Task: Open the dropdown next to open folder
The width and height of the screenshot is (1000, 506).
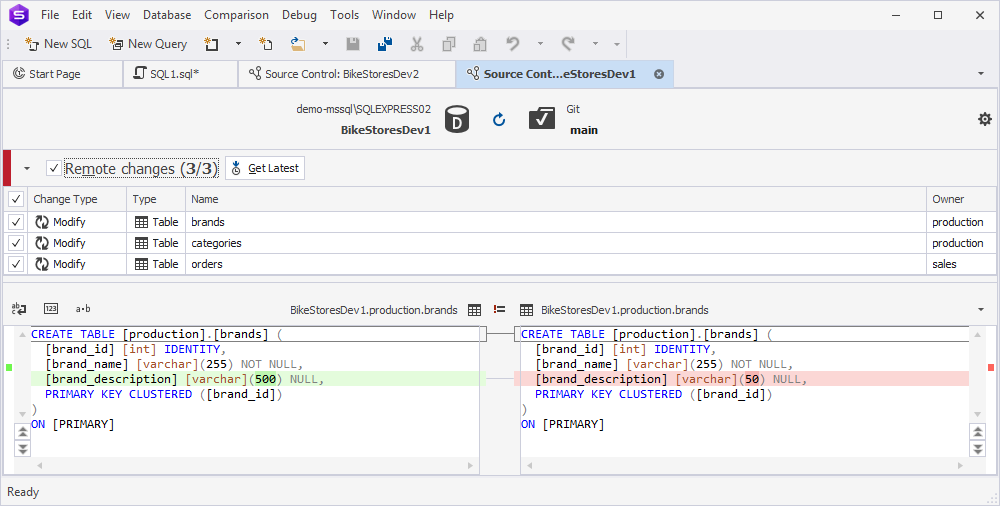Action: pyautogui.click(x=325, y=44)
